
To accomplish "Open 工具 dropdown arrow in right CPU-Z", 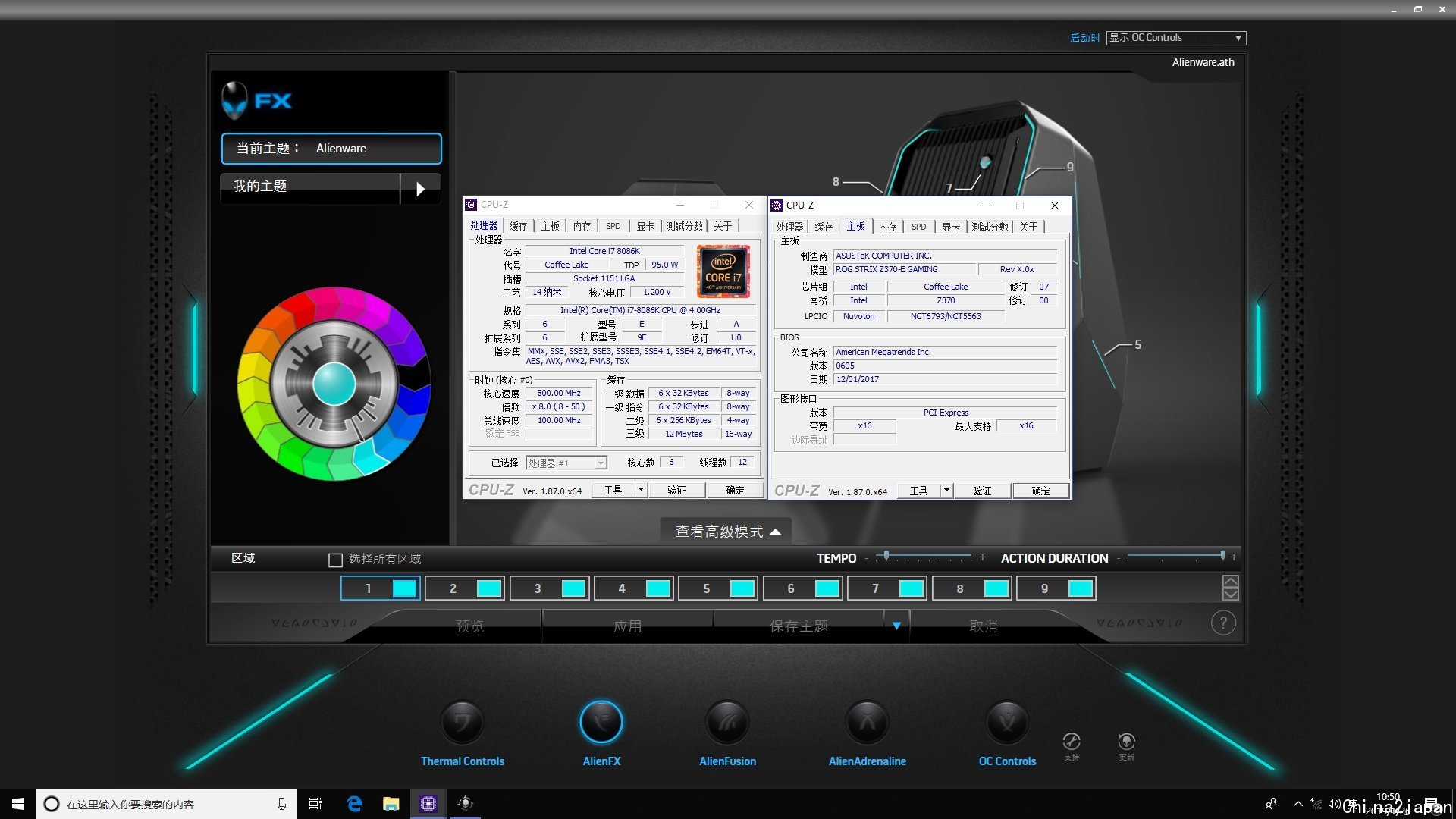I will click(946, 491).
